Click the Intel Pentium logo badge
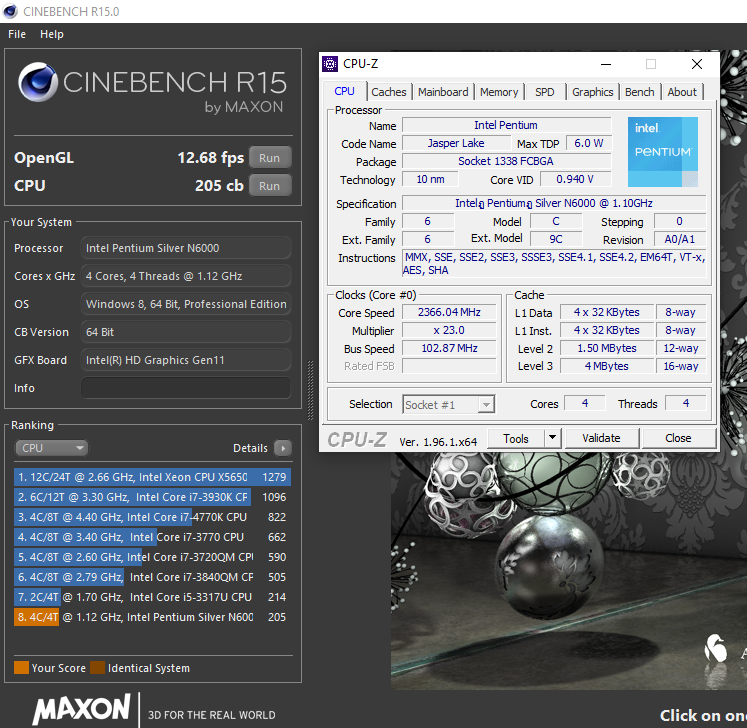 [663, 152]
